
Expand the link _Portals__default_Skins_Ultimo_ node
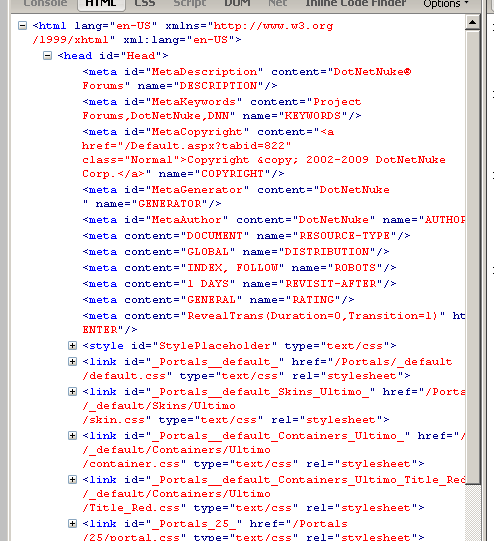[72, 391]
